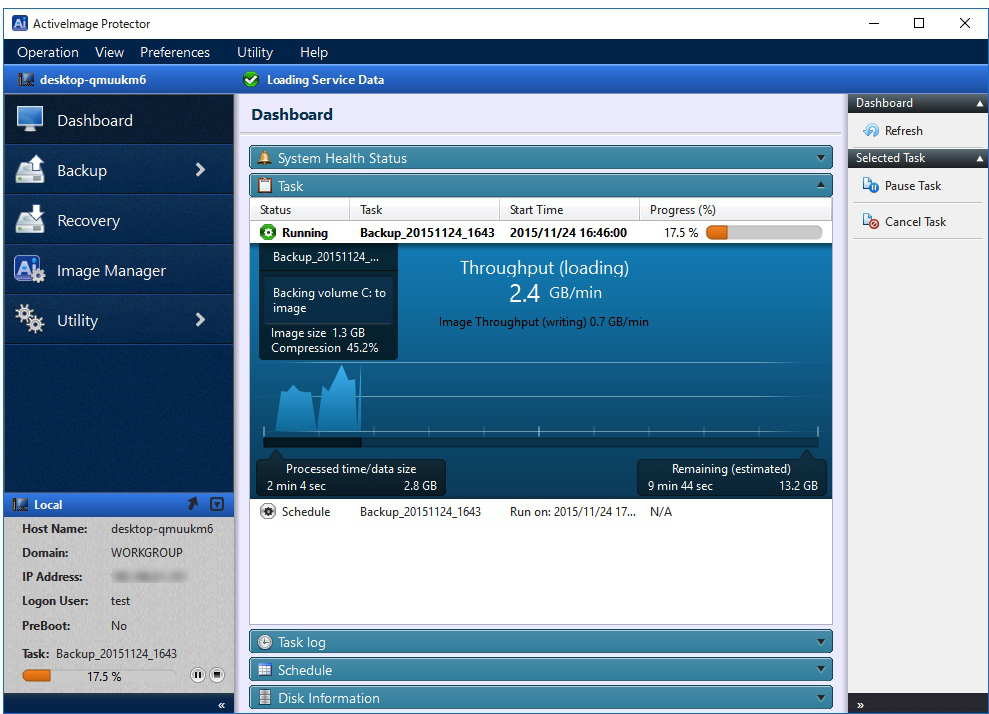
Task: Click the Task clipboard icon in header
Action: coord(265,185)
